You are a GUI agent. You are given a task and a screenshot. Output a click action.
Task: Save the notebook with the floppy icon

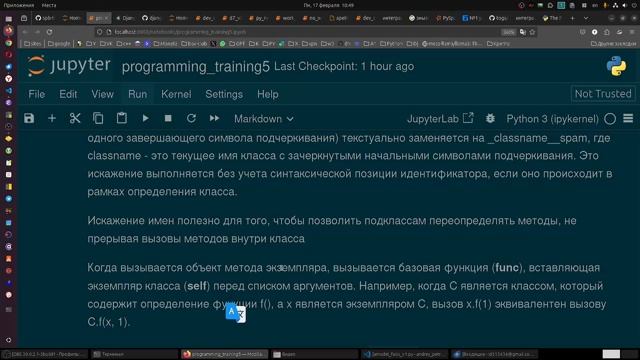point(29,118)
